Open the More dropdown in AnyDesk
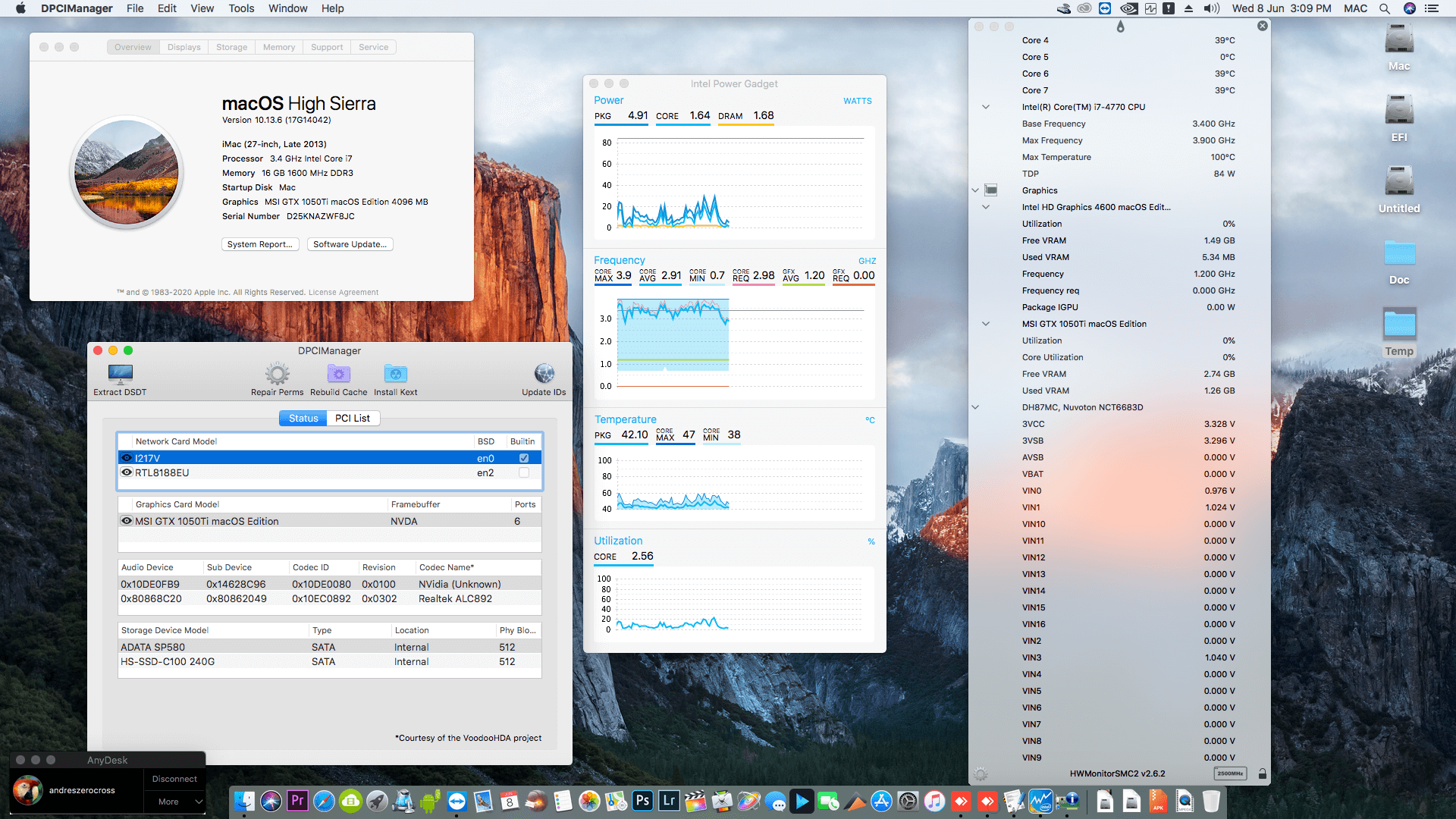The width and height of the screenshot is (1456, 819). tap(174, 802)
